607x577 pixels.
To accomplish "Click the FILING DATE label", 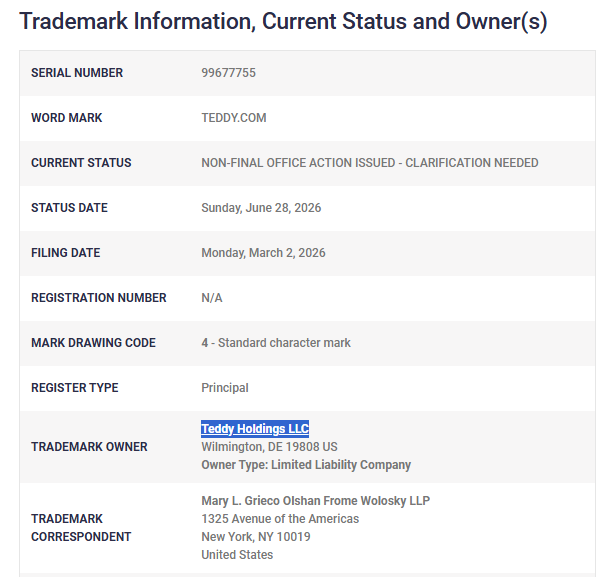I will click(66, 253).
